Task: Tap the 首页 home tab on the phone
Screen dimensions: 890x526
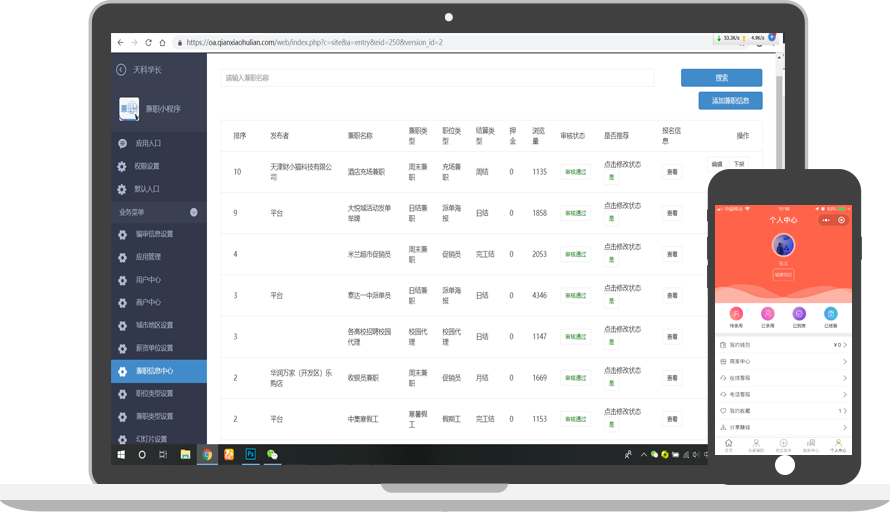Action: pyautogui.click(x=728, y=445)
